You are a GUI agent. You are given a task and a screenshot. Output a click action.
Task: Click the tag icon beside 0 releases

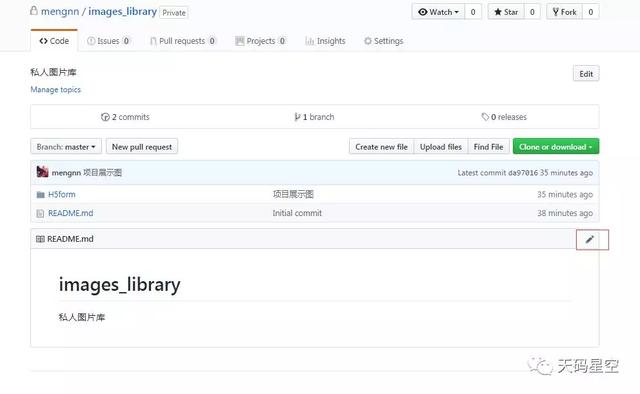pos(485,117)
